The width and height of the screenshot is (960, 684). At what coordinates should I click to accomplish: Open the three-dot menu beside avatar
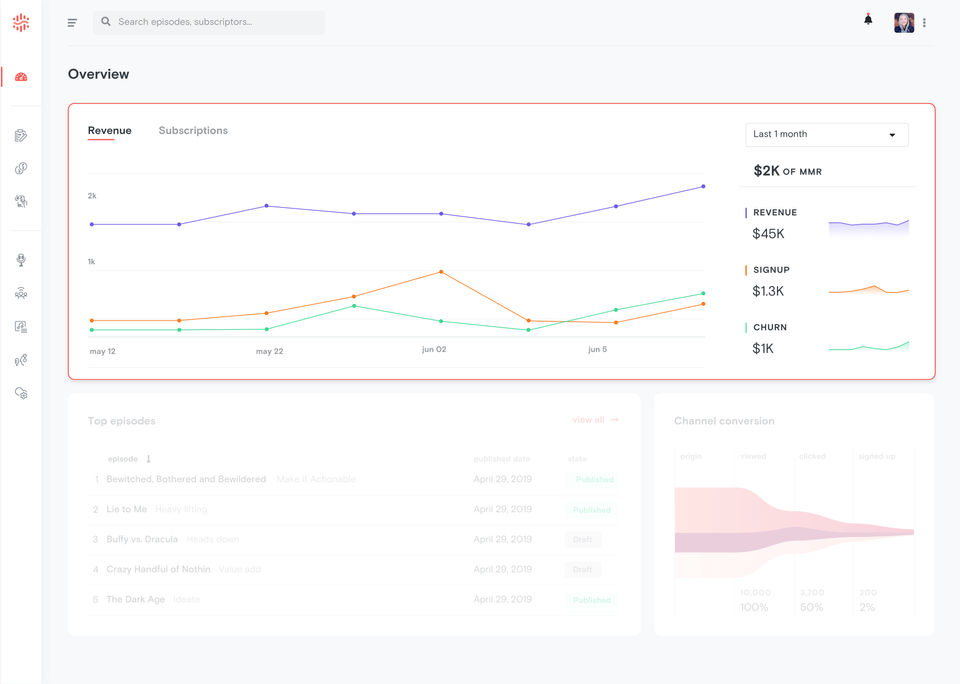click(x=924, y=23)
